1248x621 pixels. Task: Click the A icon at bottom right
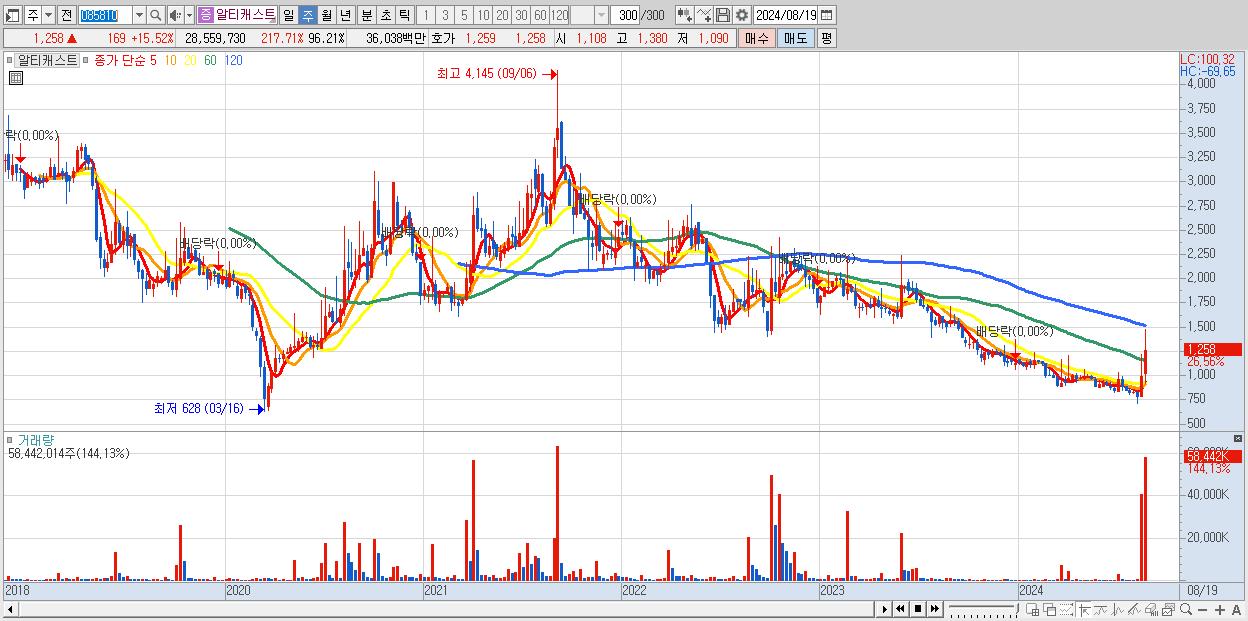[1237, 609]
